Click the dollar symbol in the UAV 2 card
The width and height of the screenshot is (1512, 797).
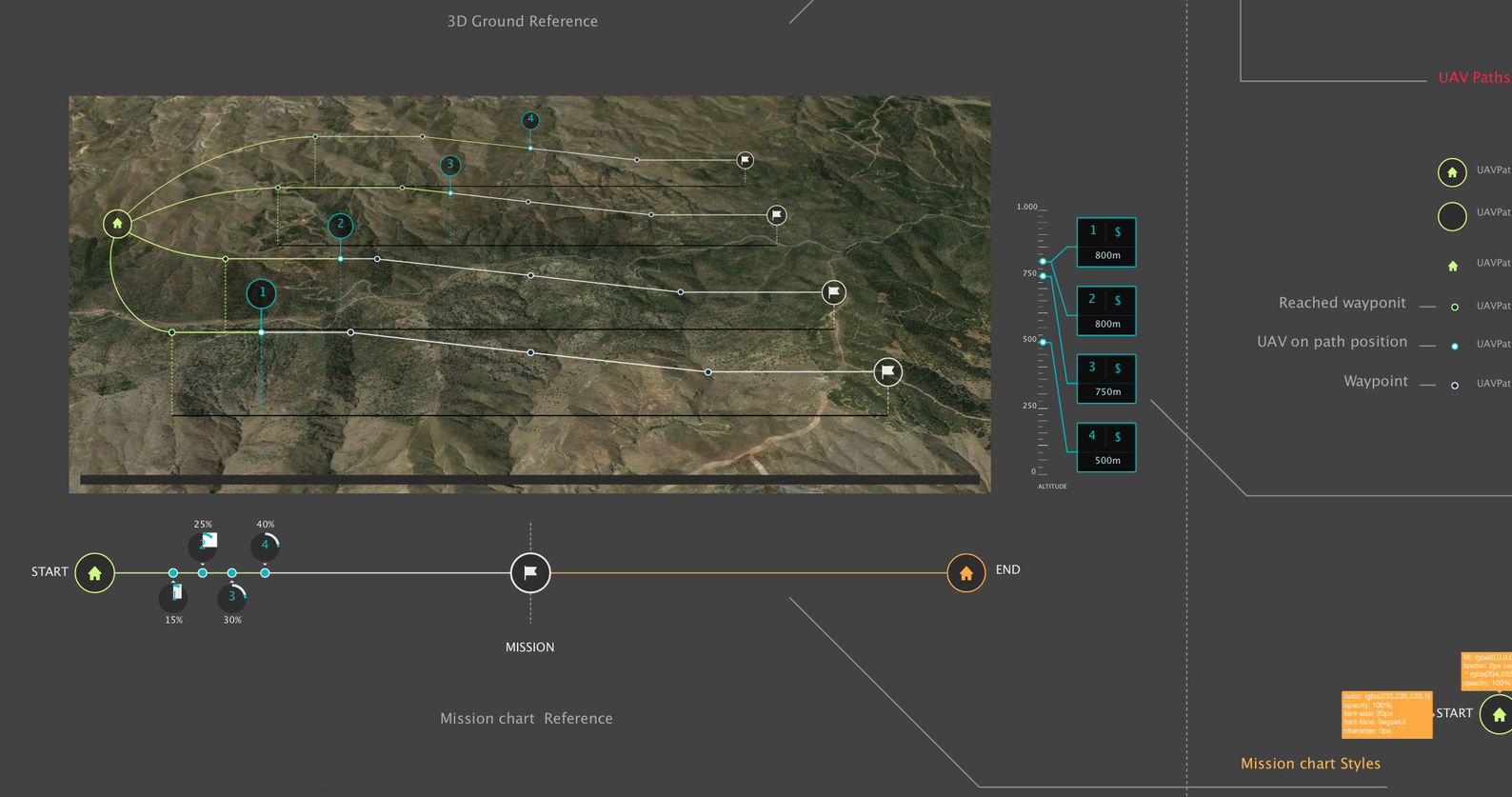coord(1118,300)
